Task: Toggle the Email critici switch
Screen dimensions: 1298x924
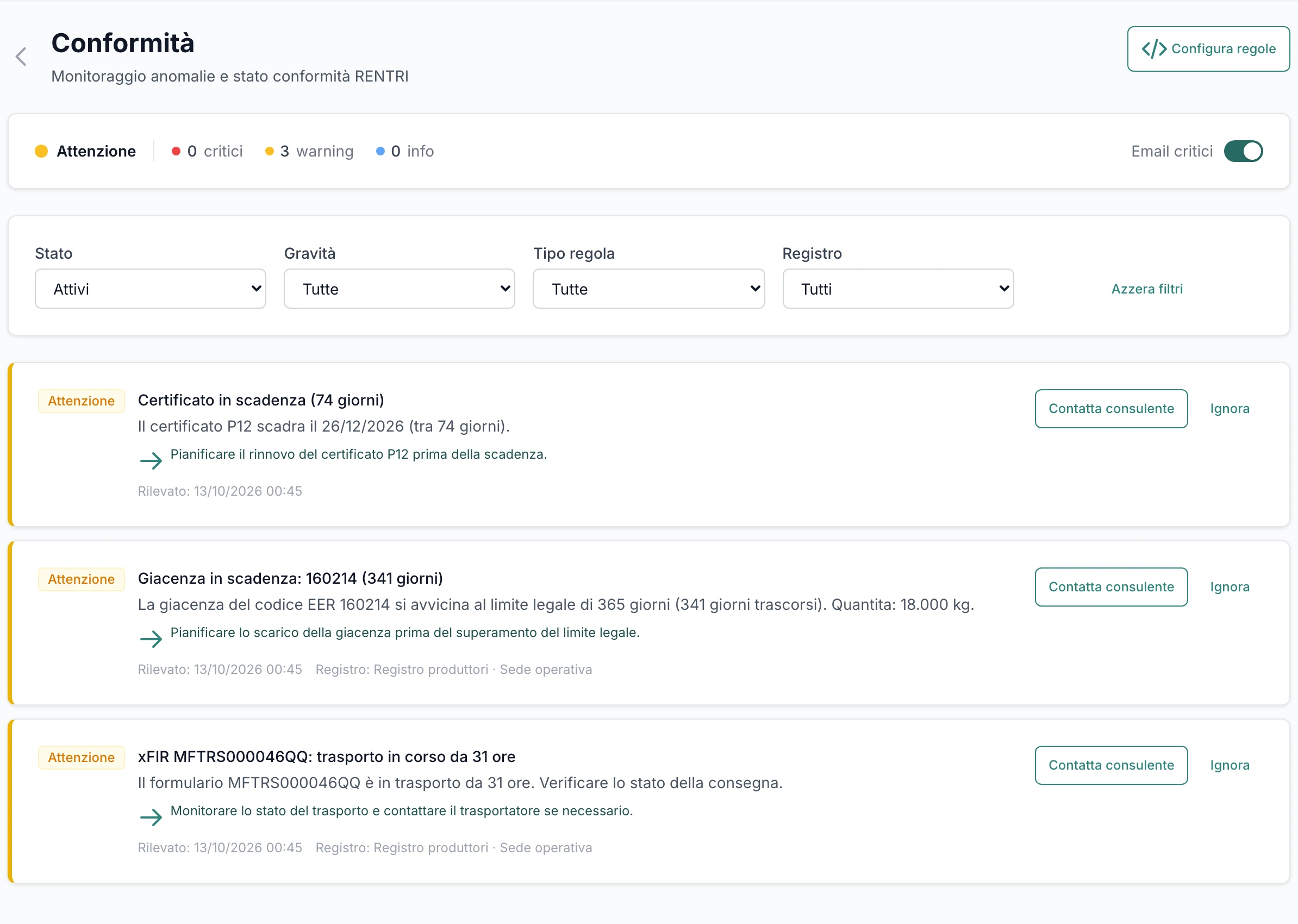Action: coord(1243,151)
